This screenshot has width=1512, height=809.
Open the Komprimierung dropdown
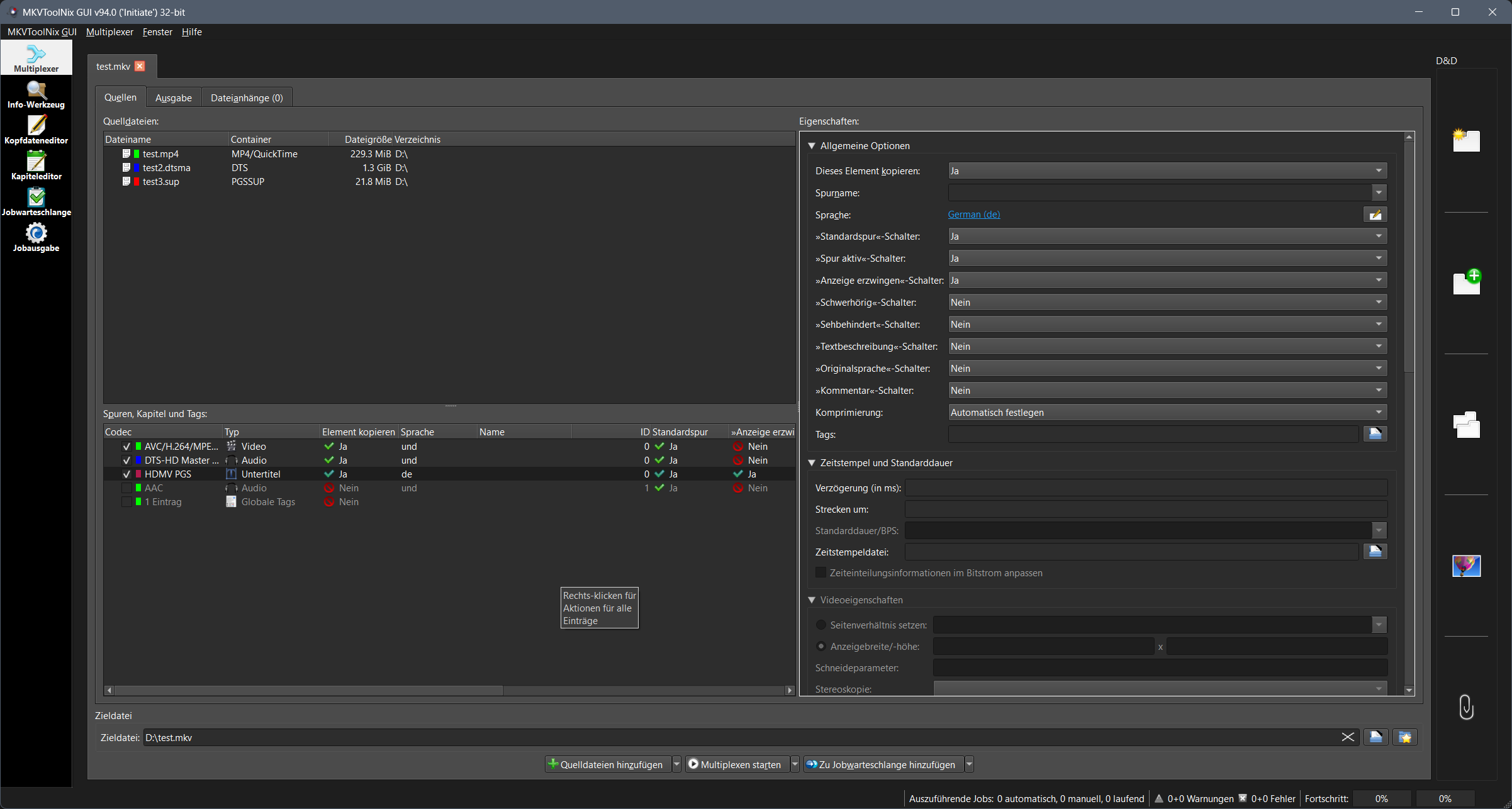pos(1167,413)
